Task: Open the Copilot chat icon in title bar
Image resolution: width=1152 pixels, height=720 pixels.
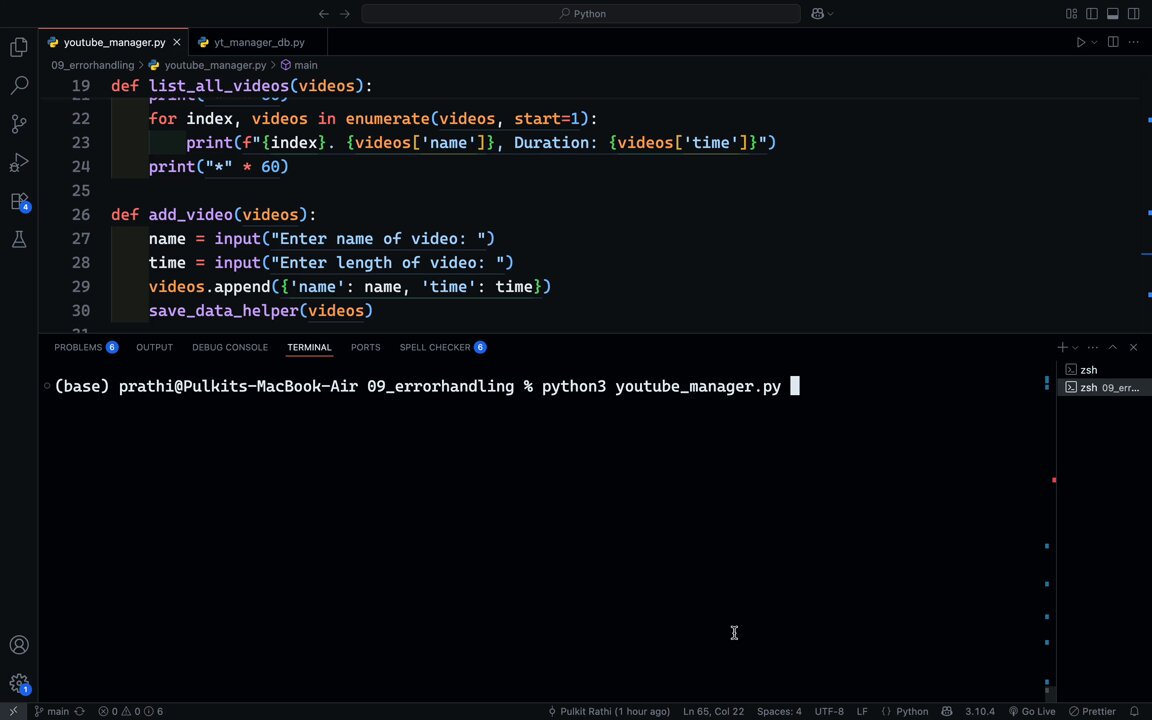Action: [817, 14]
